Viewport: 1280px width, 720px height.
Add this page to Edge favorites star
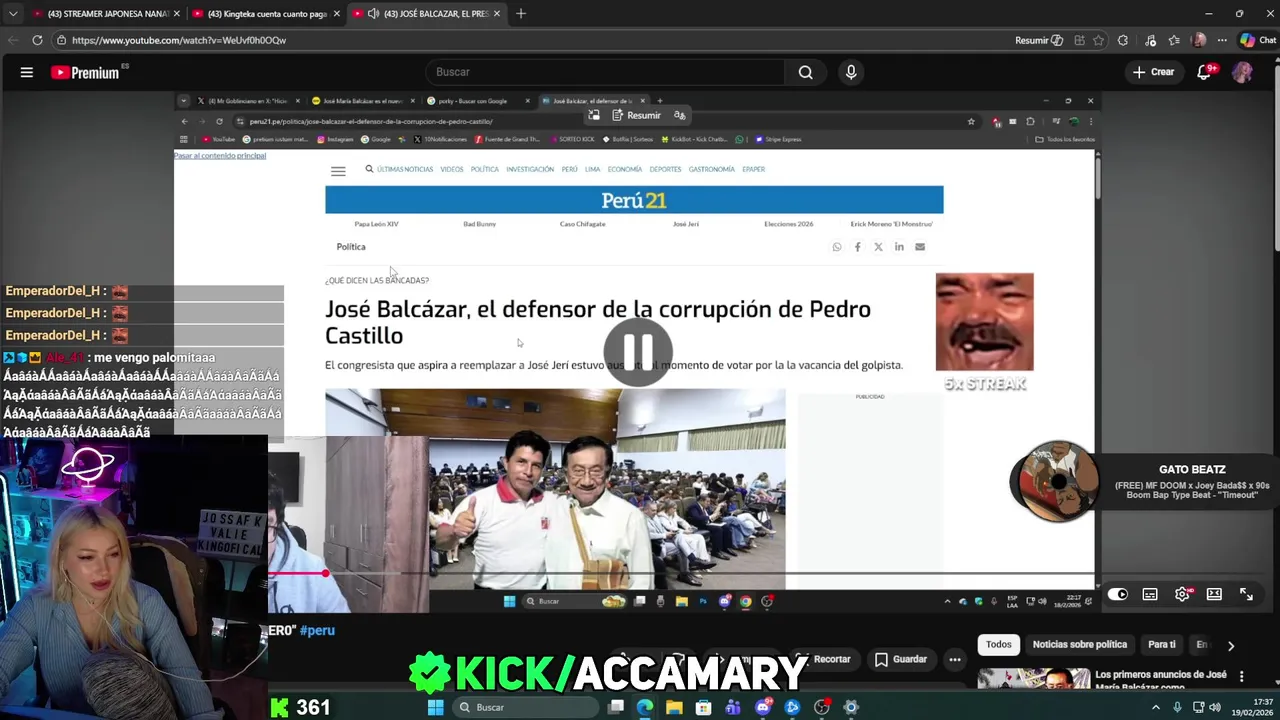click(1099, 40)
